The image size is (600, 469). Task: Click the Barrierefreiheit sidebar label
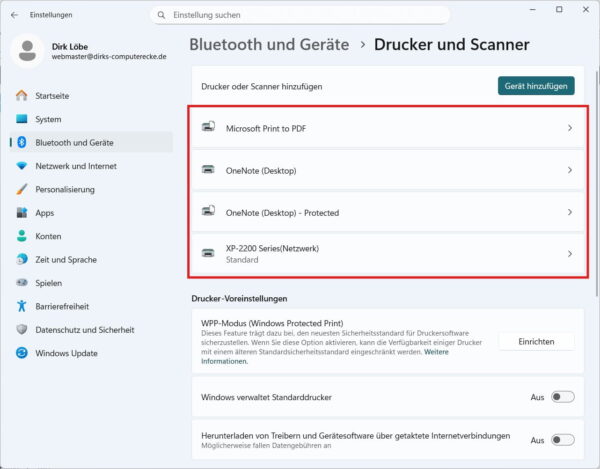click(x=62, y=306)
